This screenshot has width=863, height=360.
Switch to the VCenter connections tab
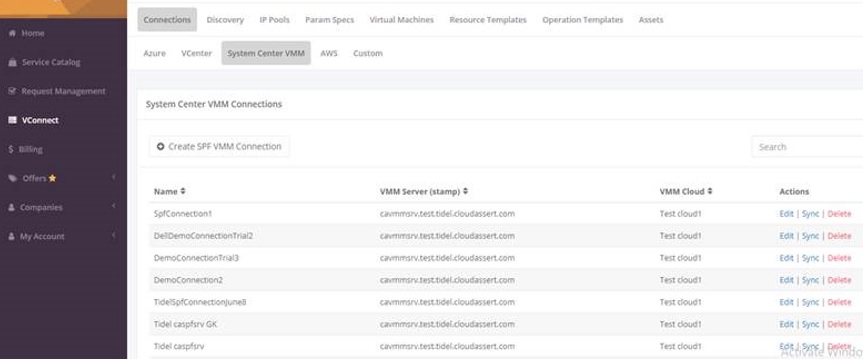click(x=196, y=53)
